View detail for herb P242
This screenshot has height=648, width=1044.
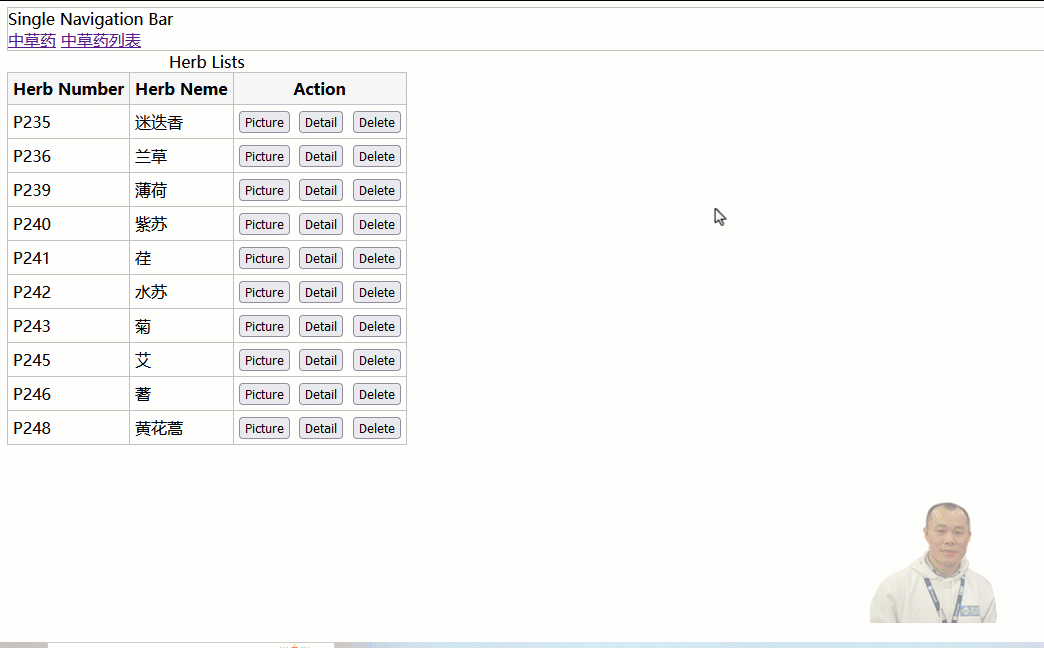pyautogui.click(x=321, y=292)
